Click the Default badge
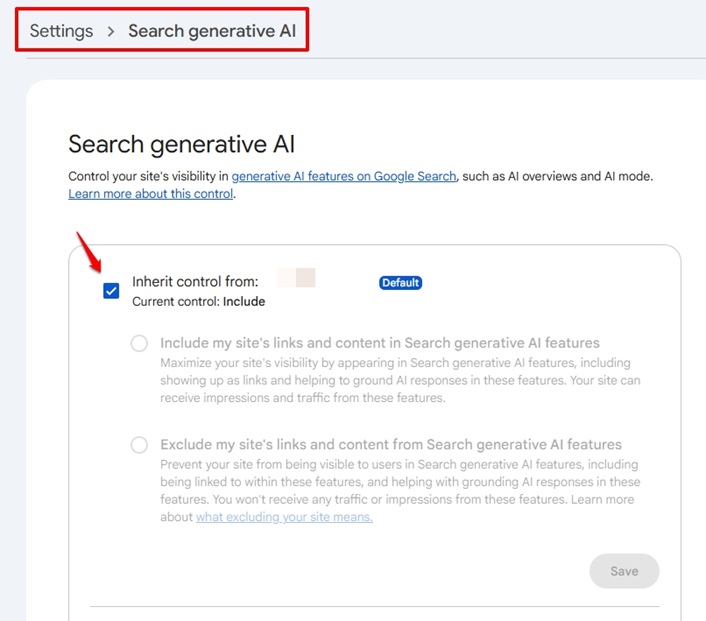This screenshot has width=706, height=621. 400,283
